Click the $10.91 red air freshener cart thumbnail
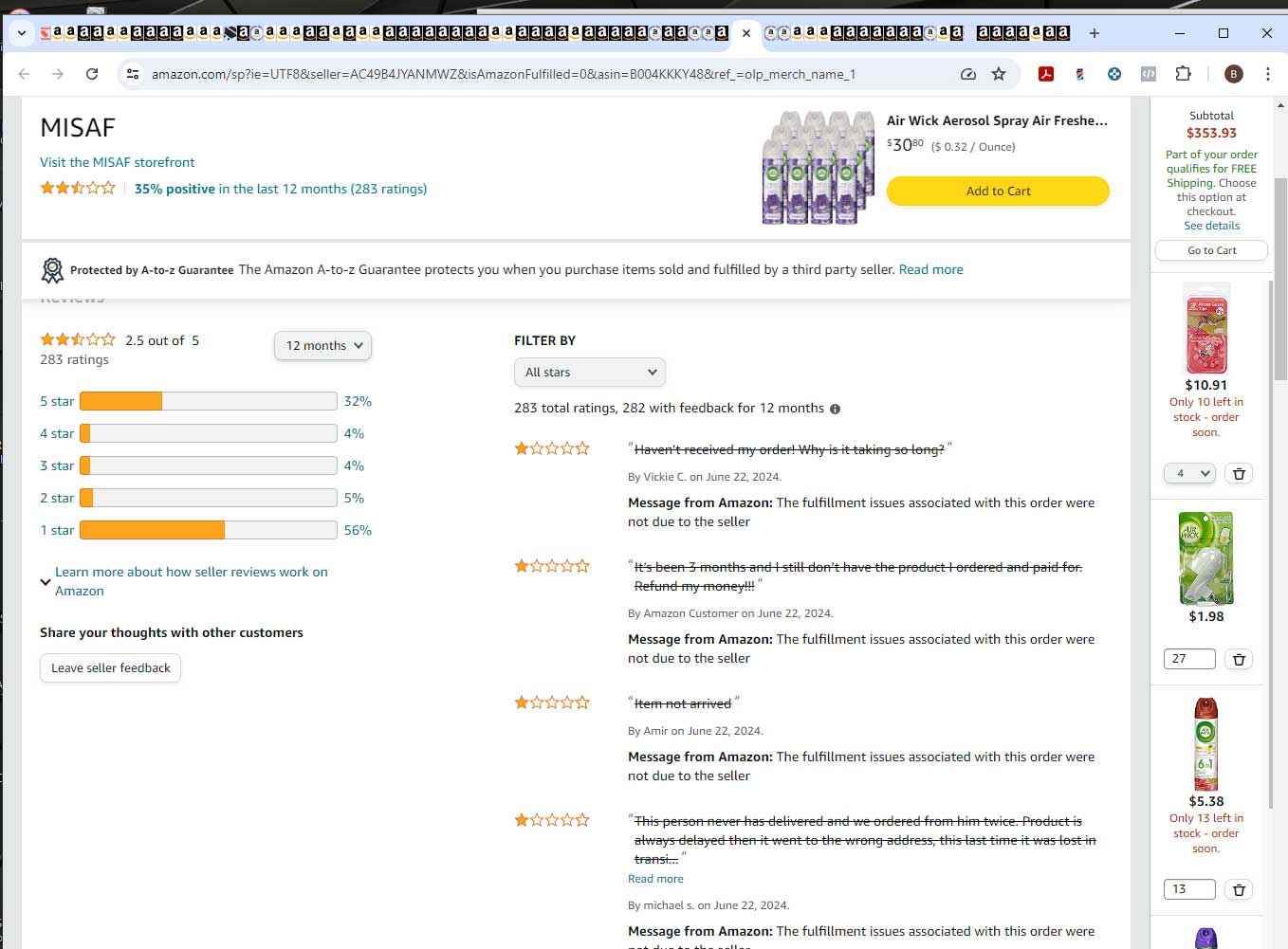 [1206, 328]
